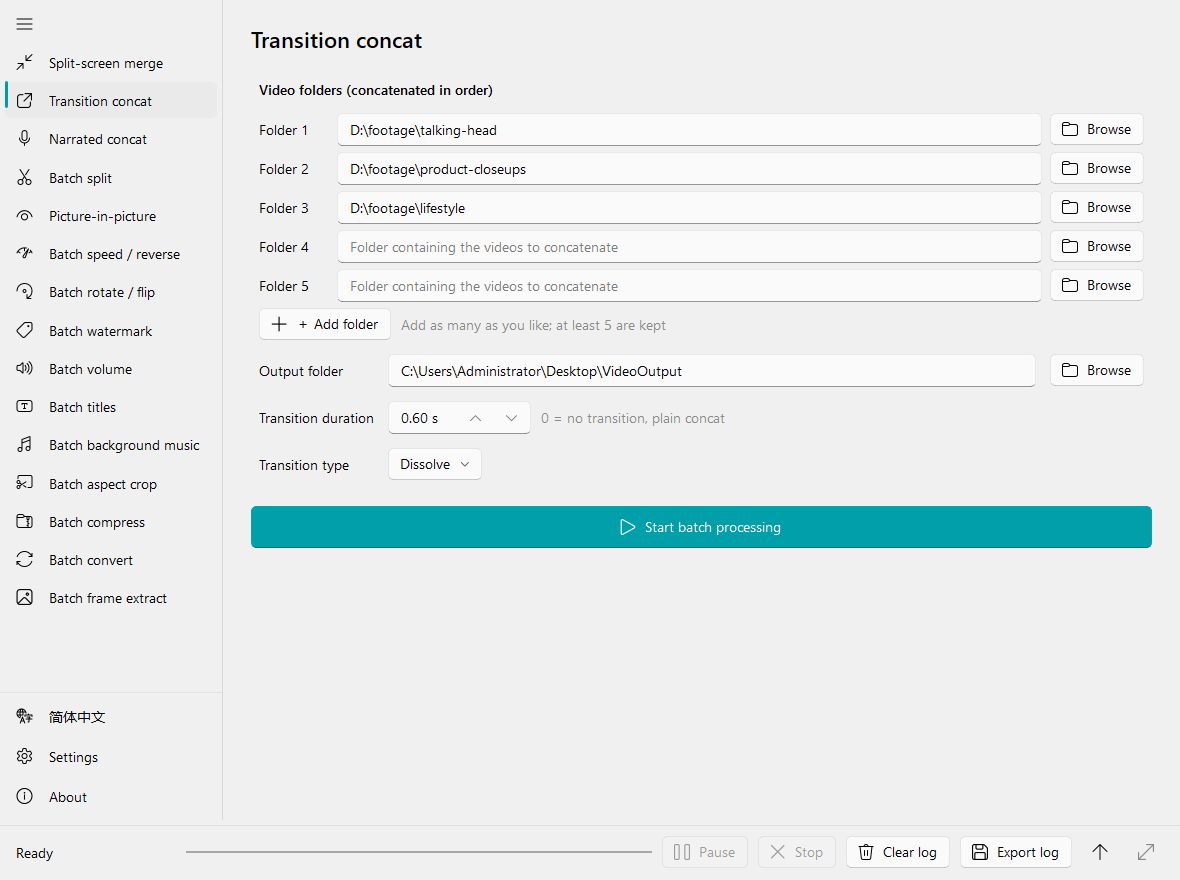Viewport: 1180px width, 880px height.
Task: Browse for Folder 3 path
Action: click(x=1096, y=207)
